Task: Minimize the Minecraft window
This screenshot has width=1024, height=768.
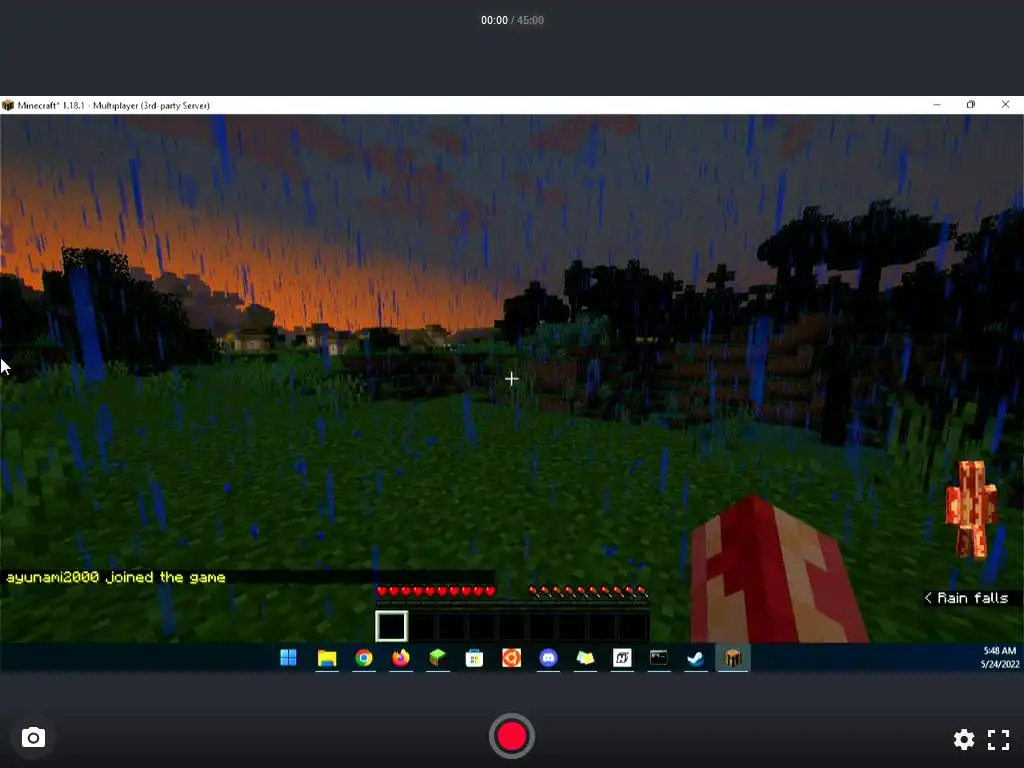Action: 937,104
